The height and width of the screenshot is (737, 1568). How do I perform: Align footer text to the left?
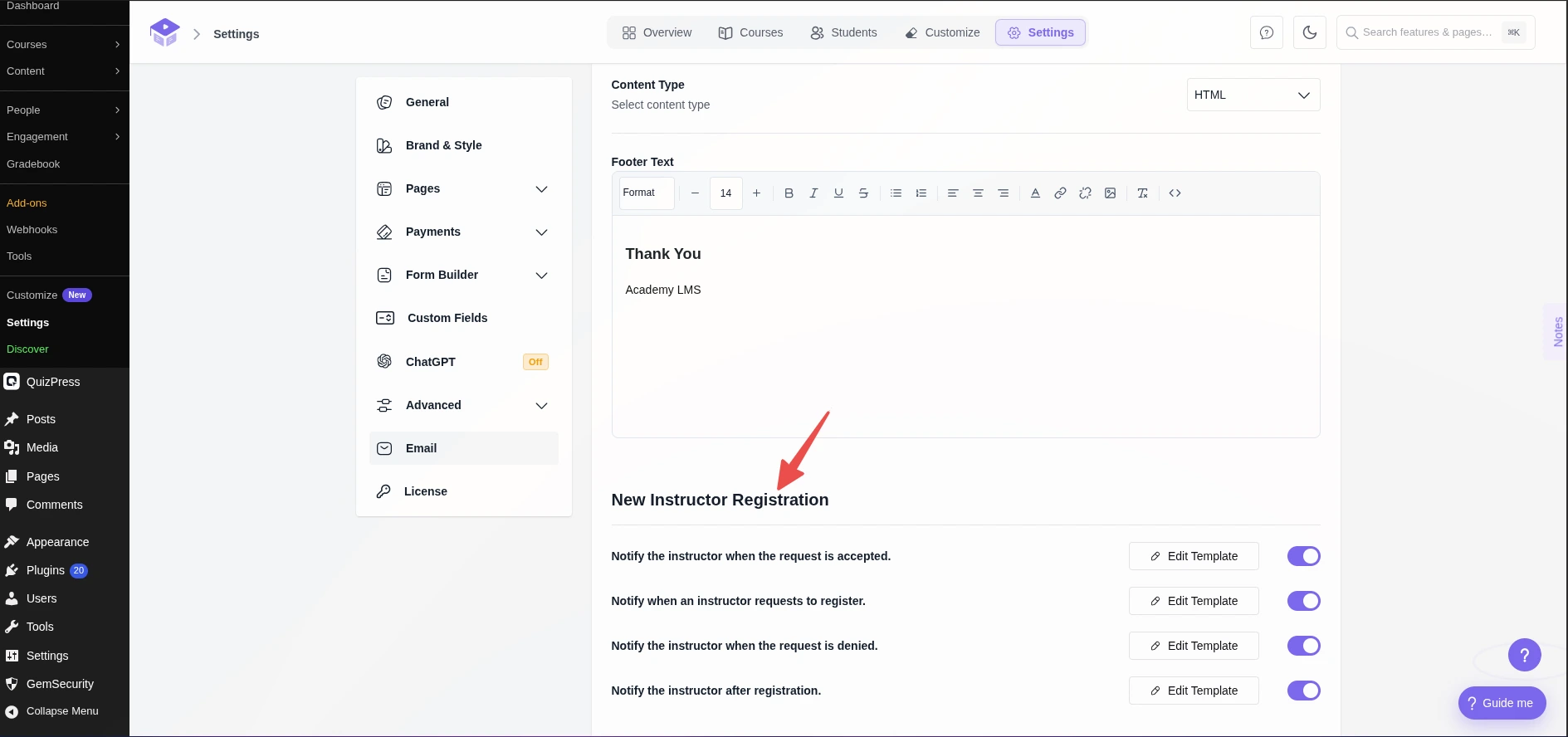[x=953, y=193]
